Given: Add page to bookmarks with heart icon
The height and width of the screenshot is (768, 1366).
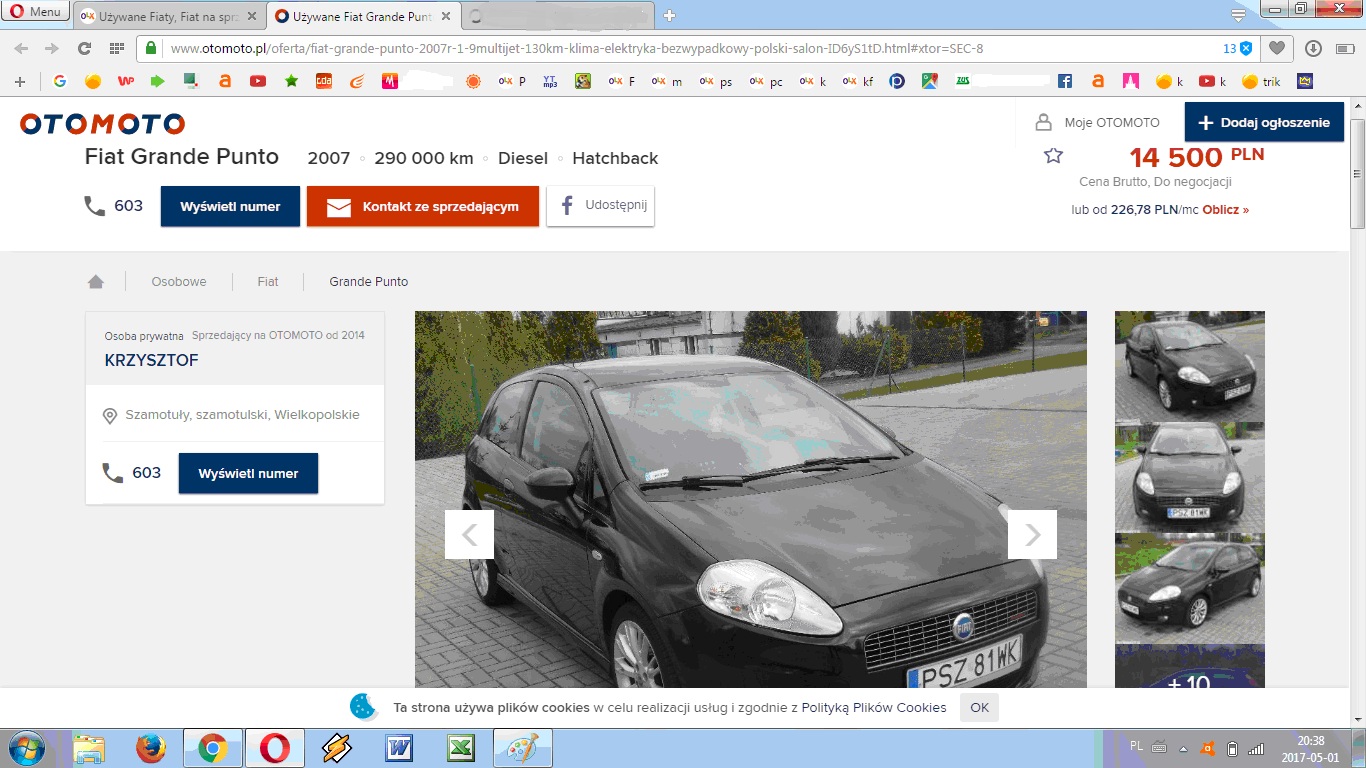Looking at the screenshot, I should (x=1277, y=48).
